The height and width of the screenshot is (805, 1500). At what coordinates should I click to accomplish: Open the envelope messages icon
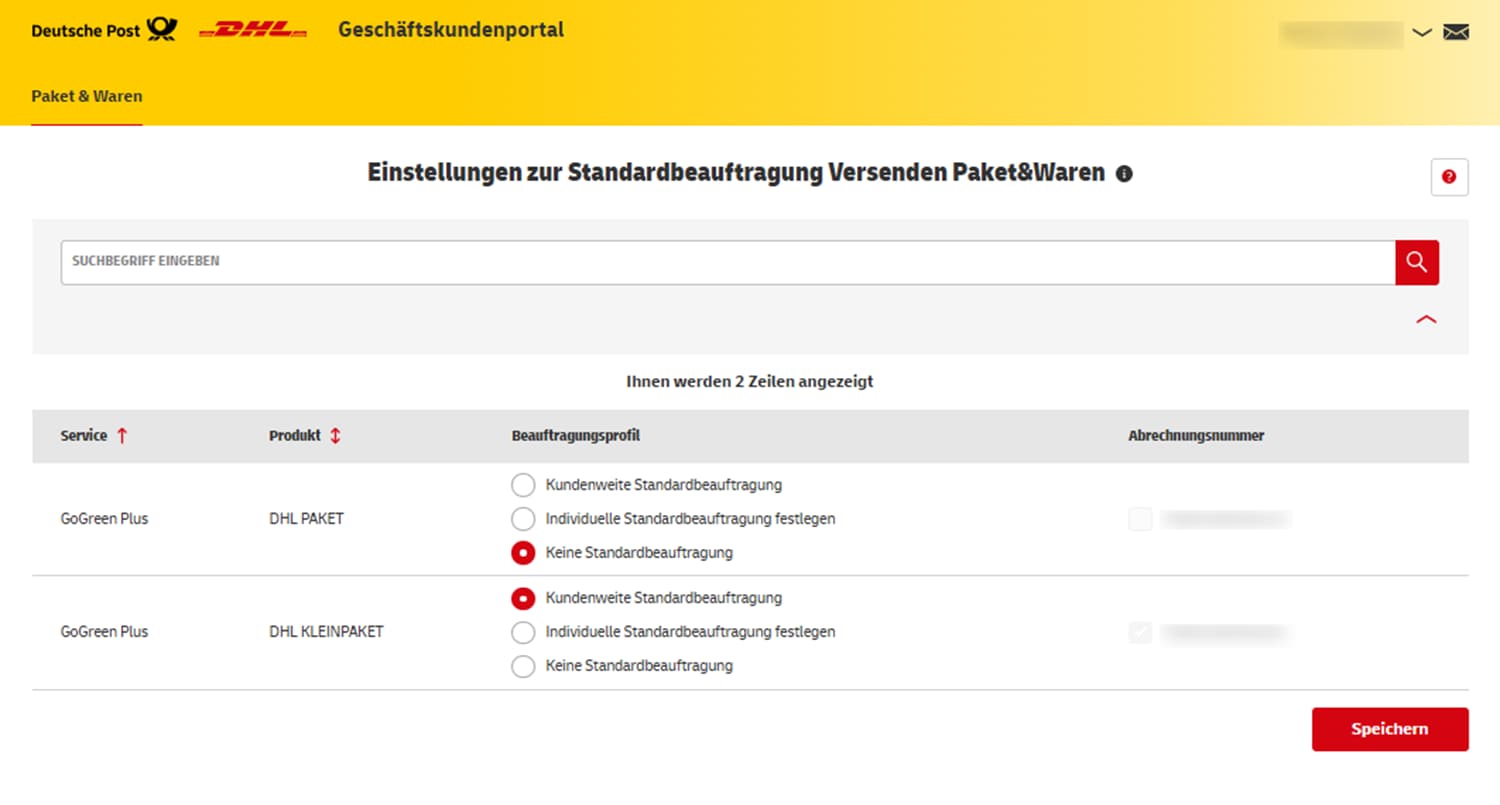[1456, 32]
